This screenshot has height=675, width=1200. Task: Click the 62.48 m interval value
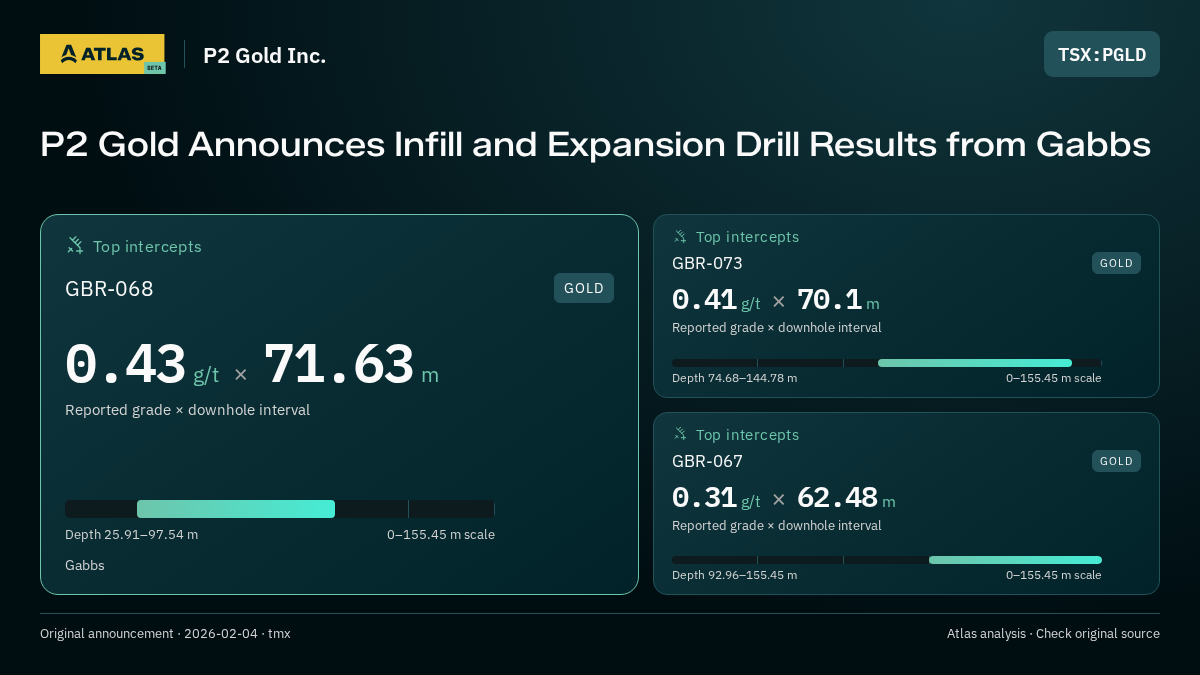point(846,498)
